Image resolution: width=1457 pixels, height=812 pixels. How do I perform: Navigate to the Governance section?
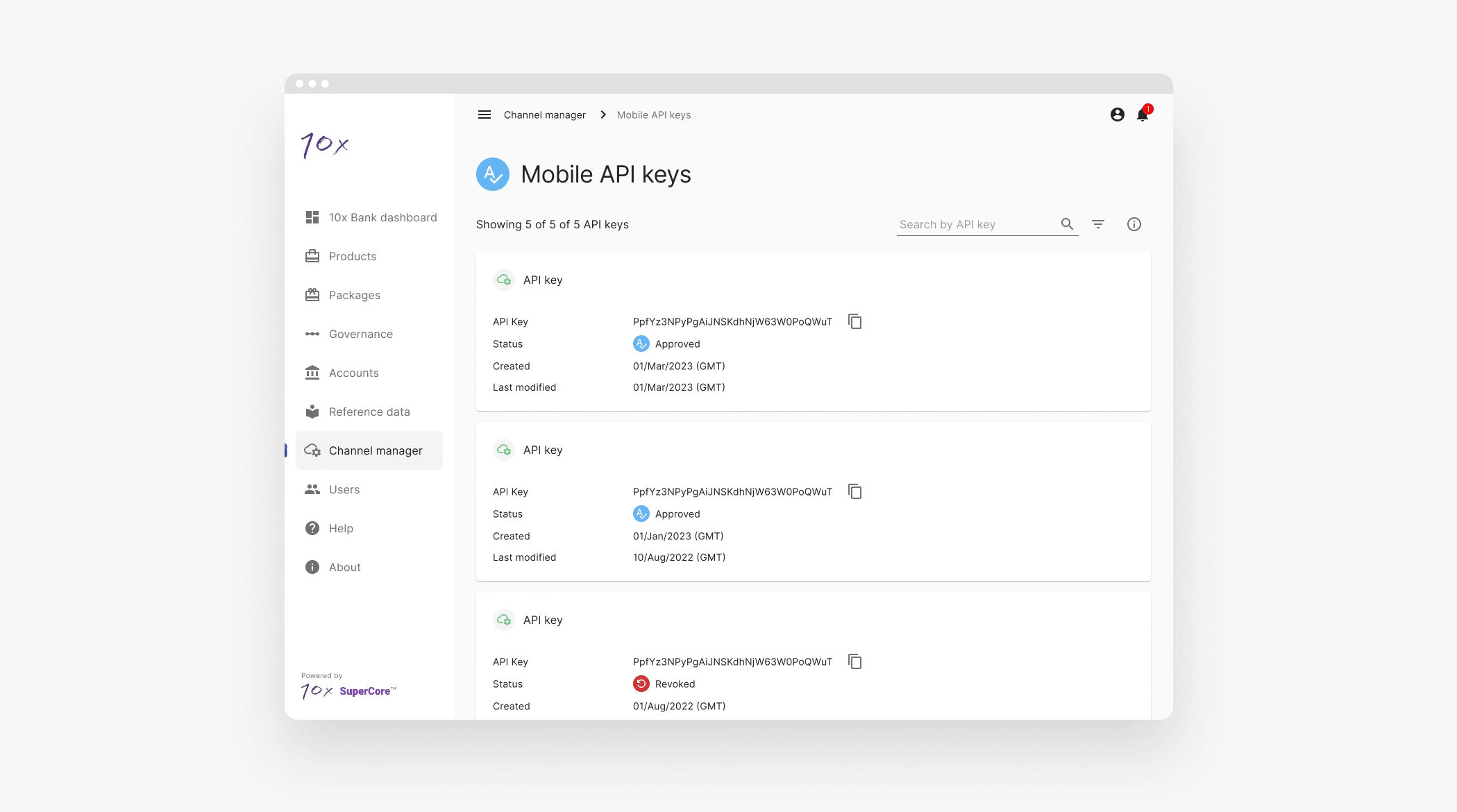click(x=360, y=334)
